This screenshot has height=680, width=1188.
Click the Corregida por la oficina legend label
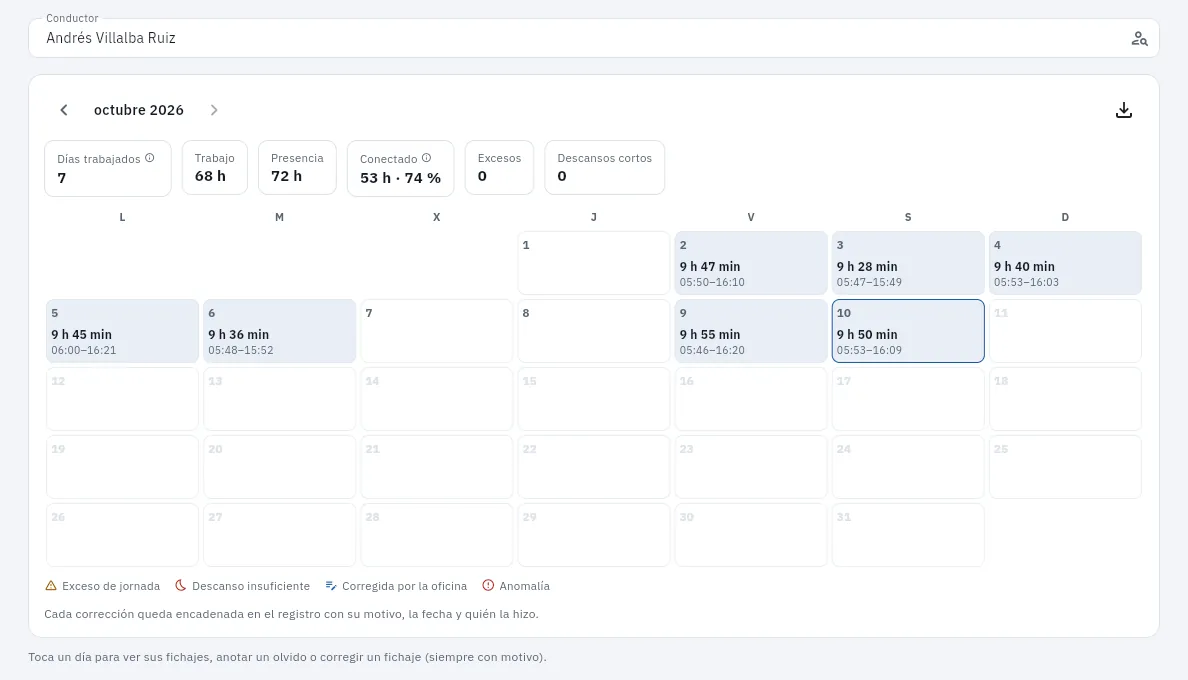pos(405,586)
